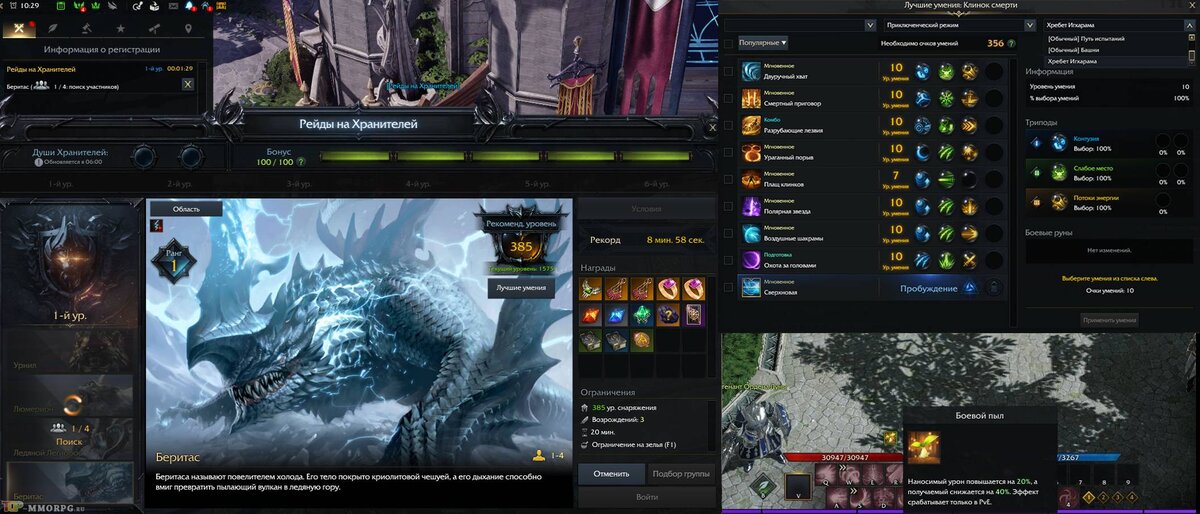
Task: Select Беритас in guardian list
Action: tap(68, 482)
